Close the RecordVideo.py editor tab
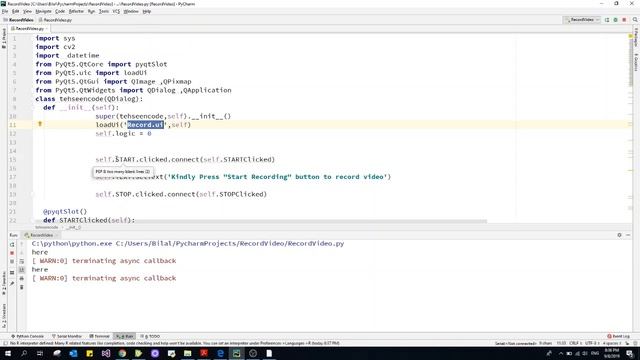640x360 pixels. tap(47, 29)
